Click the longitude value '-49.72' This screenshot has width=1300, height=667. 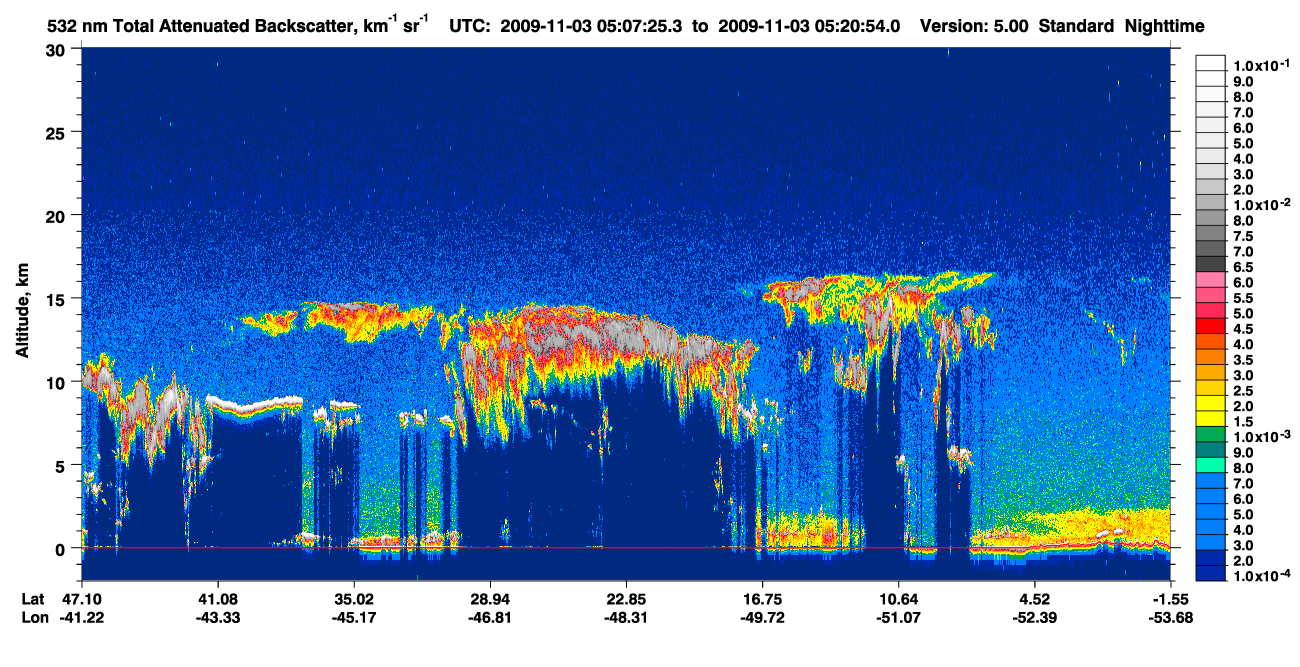pyautogui.click(x=762, y=617)
